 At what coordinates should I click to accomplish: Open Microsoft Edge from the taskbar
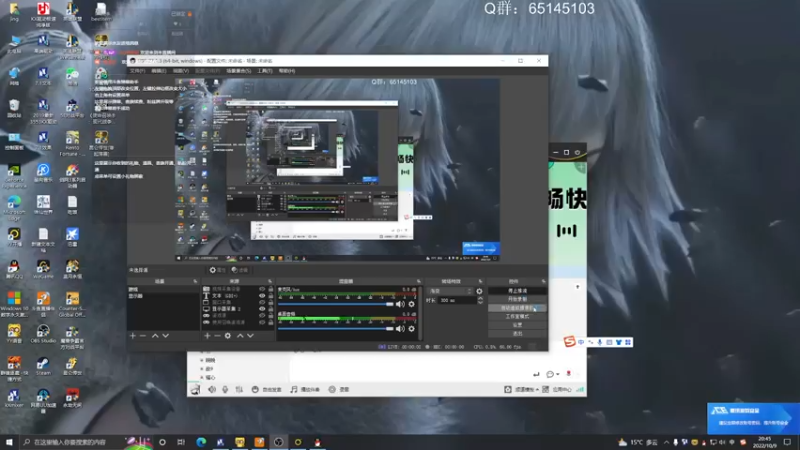[x=201, y=442]
